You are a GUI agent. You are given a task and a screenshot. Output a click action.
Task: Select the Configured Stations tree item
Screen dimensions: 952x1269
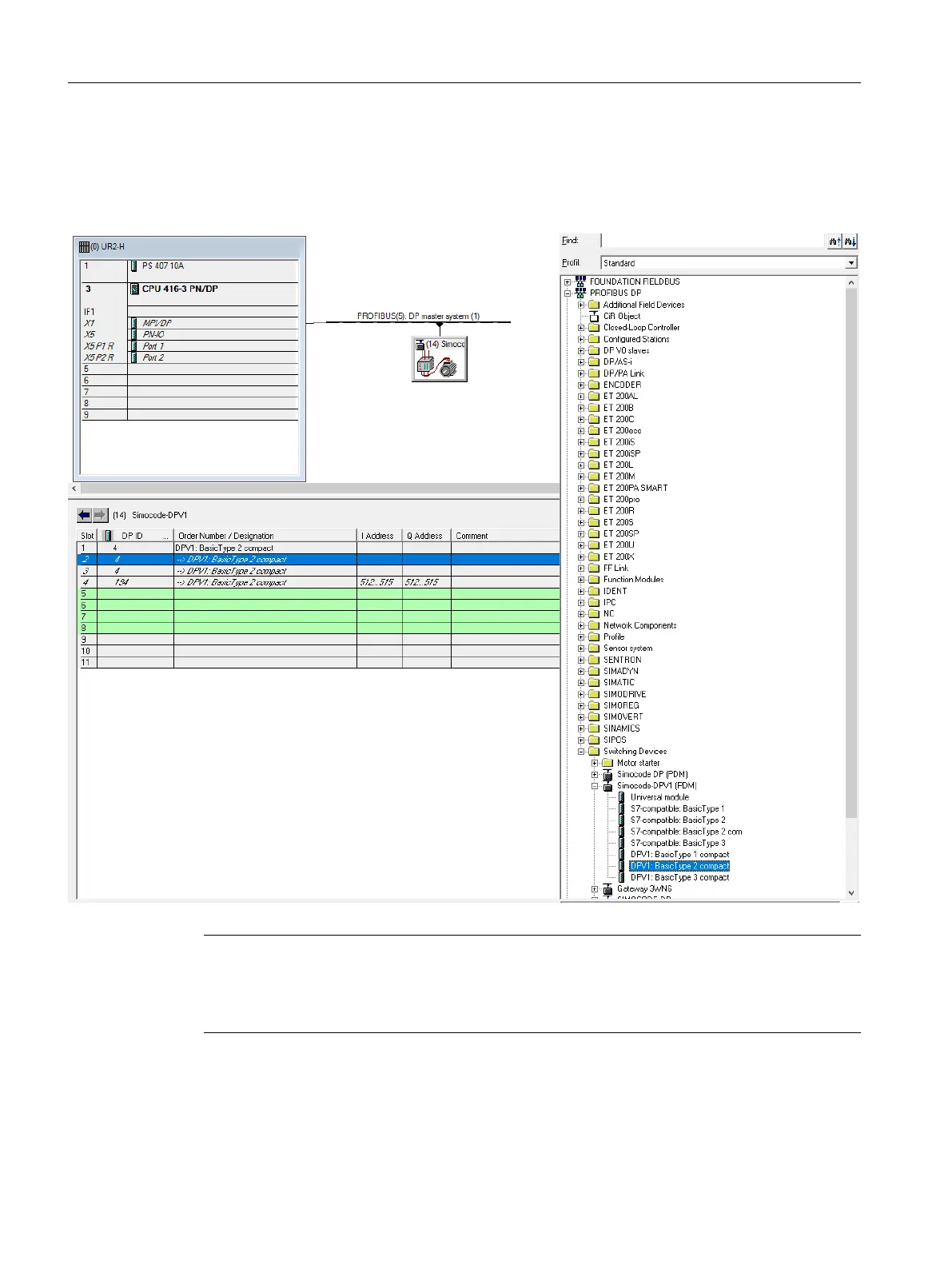point(636,339)
